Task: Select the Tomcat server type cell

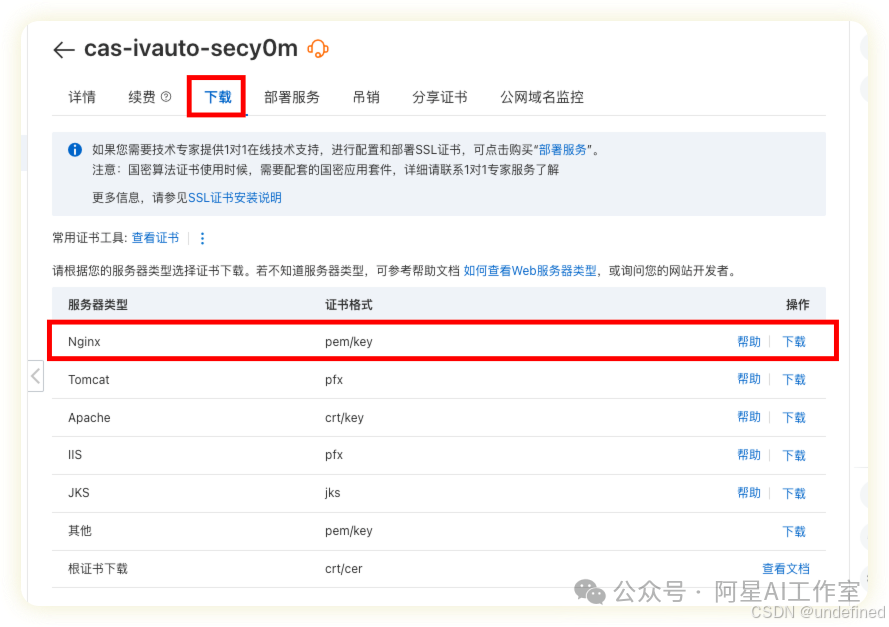Action: [x=89, y=379]
